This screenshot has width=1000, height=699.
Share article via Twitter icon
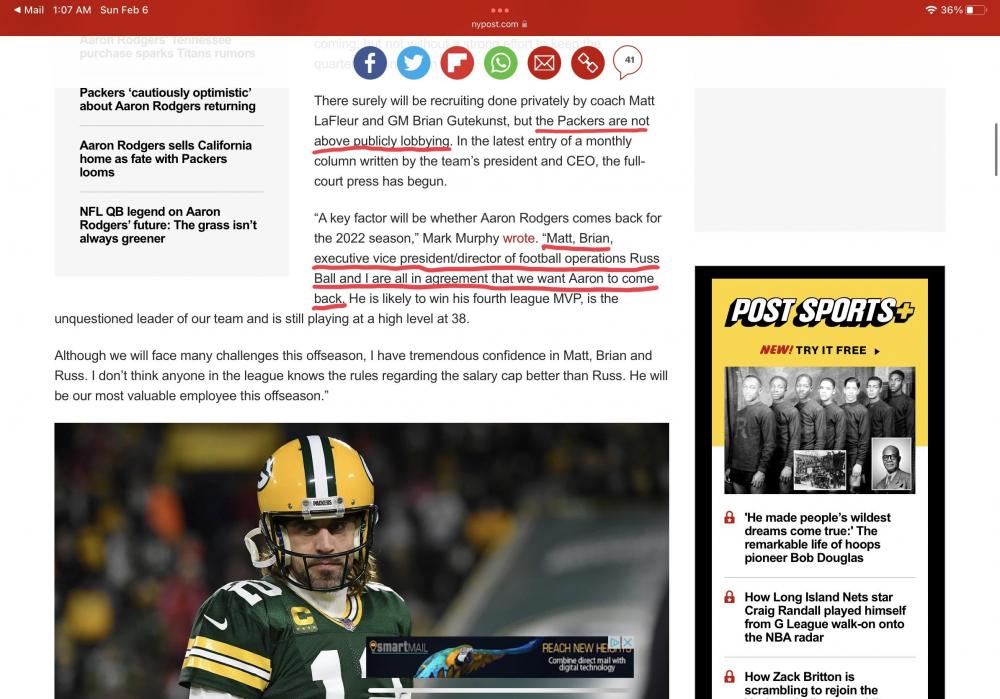[413, 64]
